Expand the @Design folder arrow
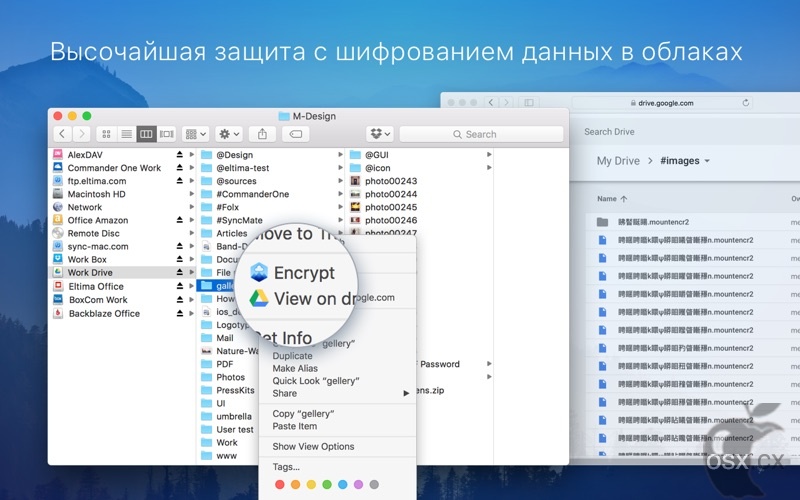The height and width of the screenshot is (500, 800). point(340,154)
